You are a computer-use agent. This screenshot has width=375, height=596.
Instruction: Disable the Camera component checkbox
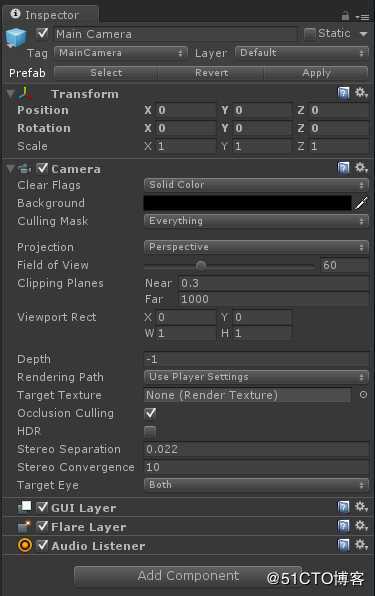(x=42, y=168)
